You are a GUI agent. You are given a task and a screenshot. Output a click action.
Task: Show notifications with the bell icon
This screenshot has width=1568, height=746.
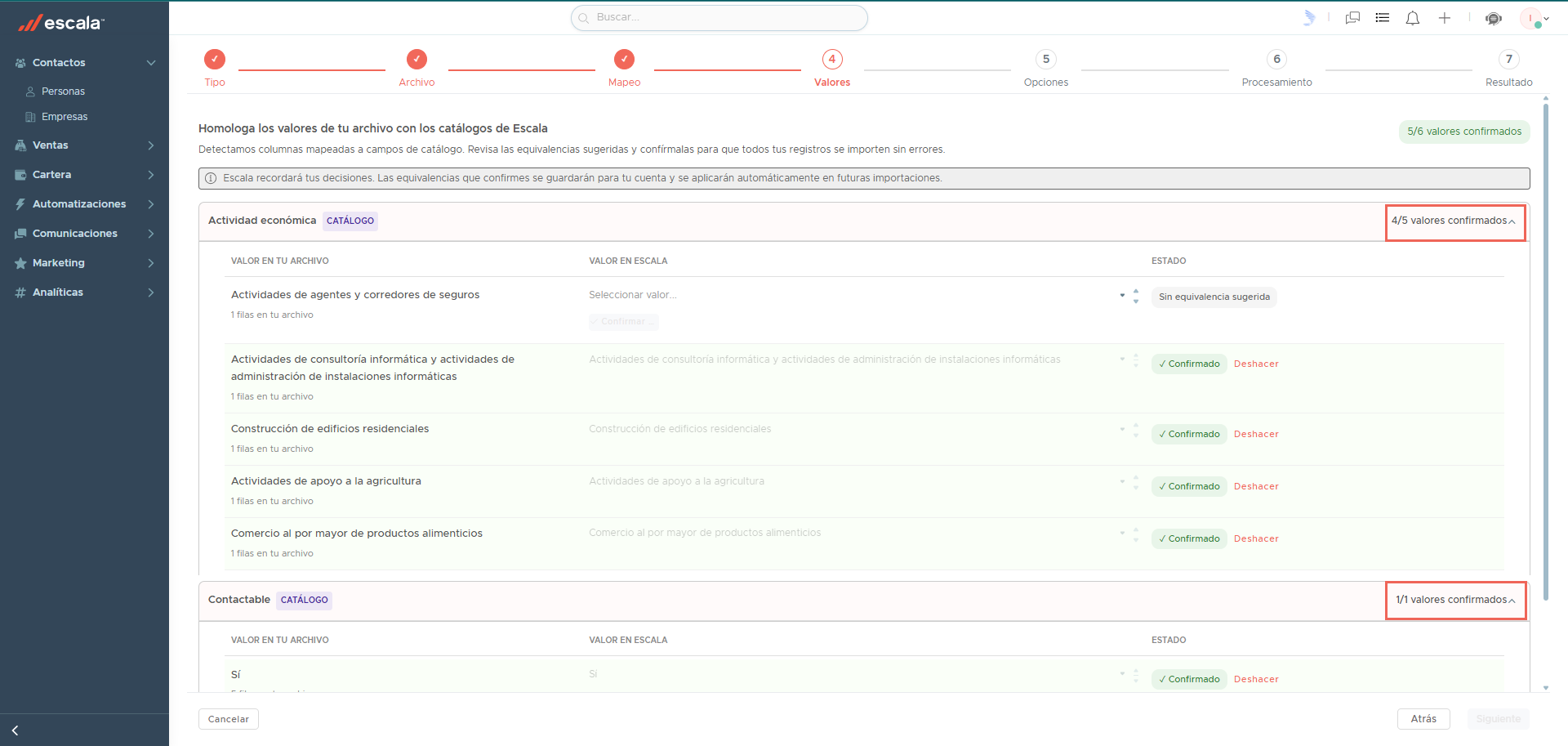[1413, 18]
